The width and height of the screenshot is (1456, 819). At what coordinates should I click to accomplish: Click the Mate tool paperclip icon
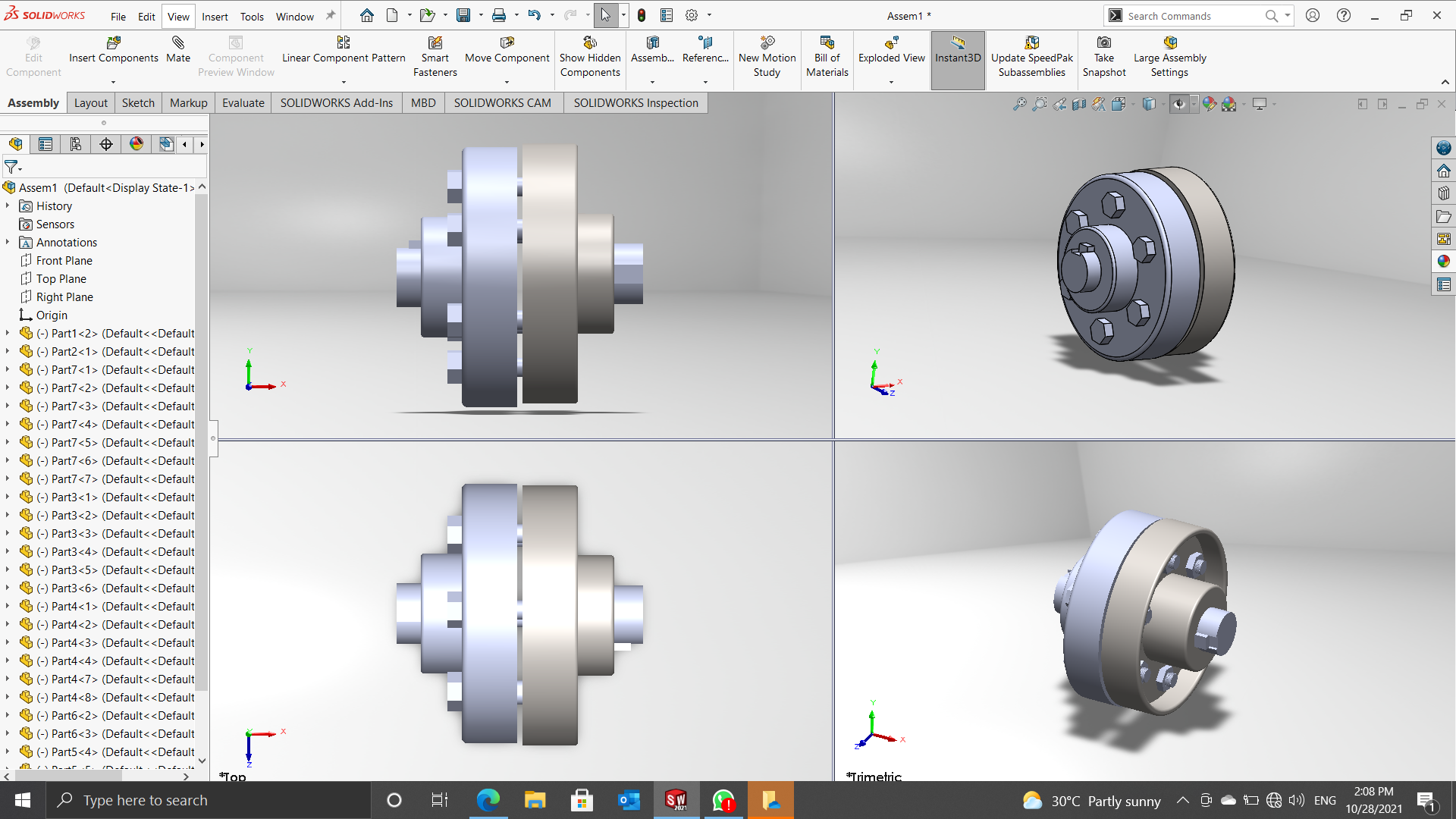178,43
